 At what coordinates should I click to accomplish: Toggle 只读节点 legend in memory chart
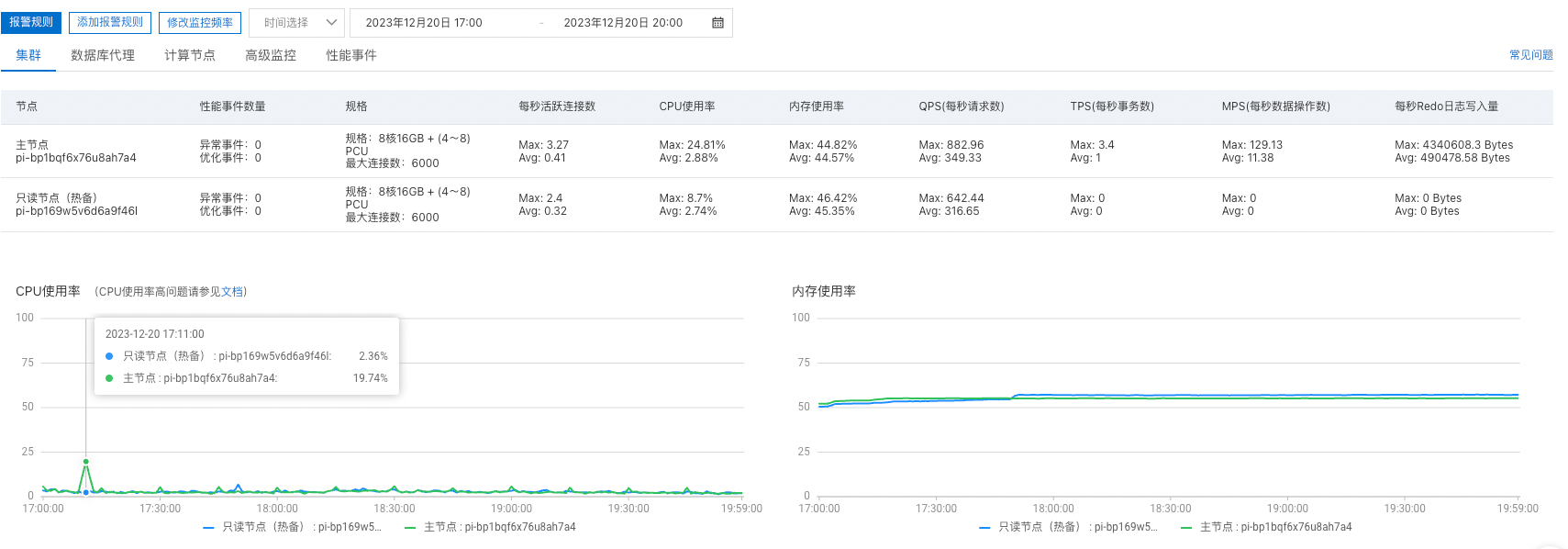coord(1068,527)
